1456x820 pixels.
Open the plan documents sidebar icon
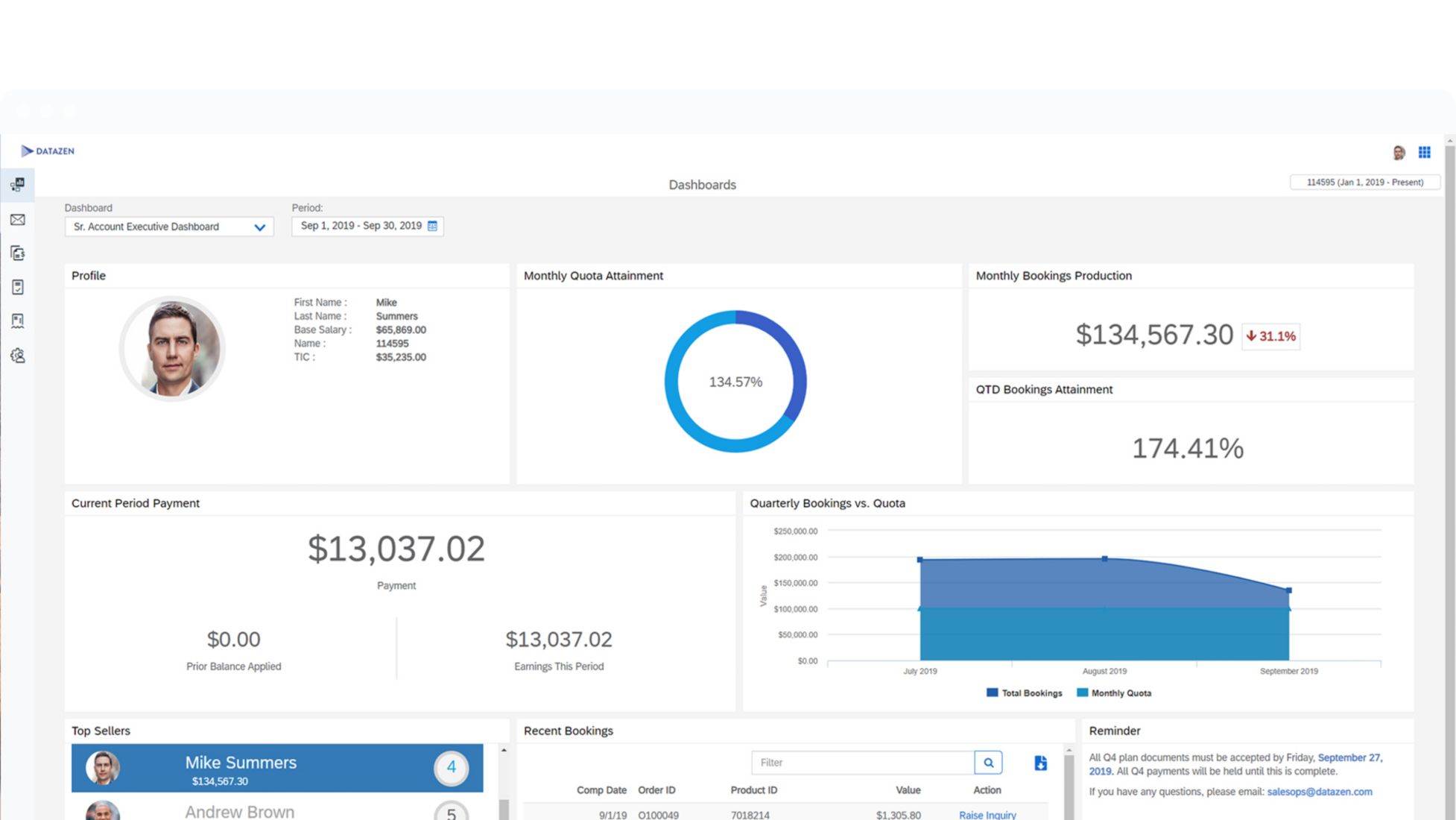pos(18,321)
